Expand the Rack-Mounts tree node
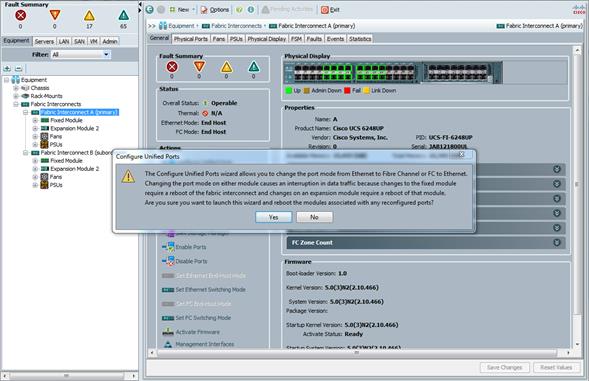This screenshot has height=381, width=589. click(16, 96)
